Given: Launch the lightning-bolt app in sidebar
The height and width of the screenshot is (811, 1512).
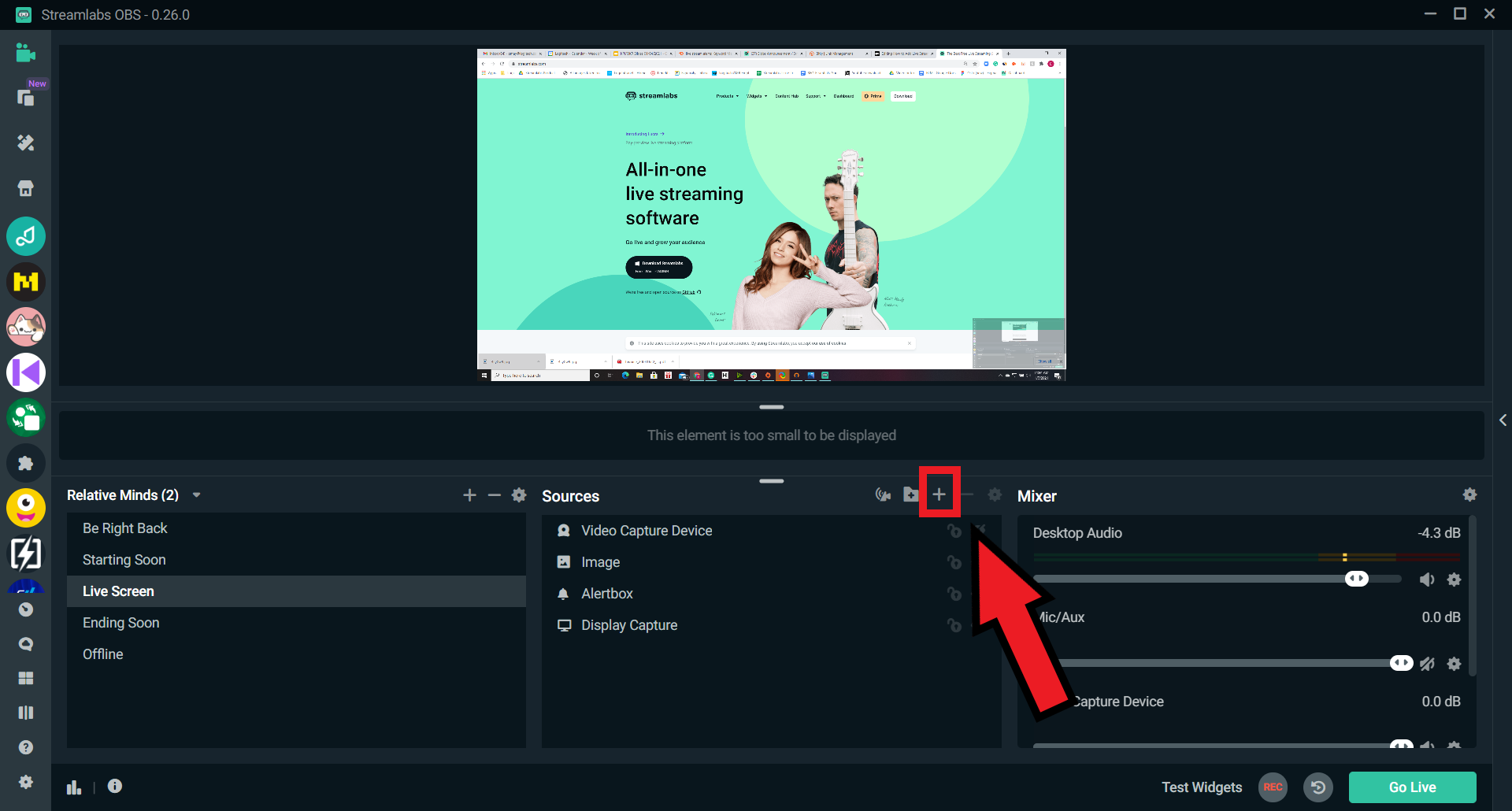Looking at the screenshot, I should (26, 554).
